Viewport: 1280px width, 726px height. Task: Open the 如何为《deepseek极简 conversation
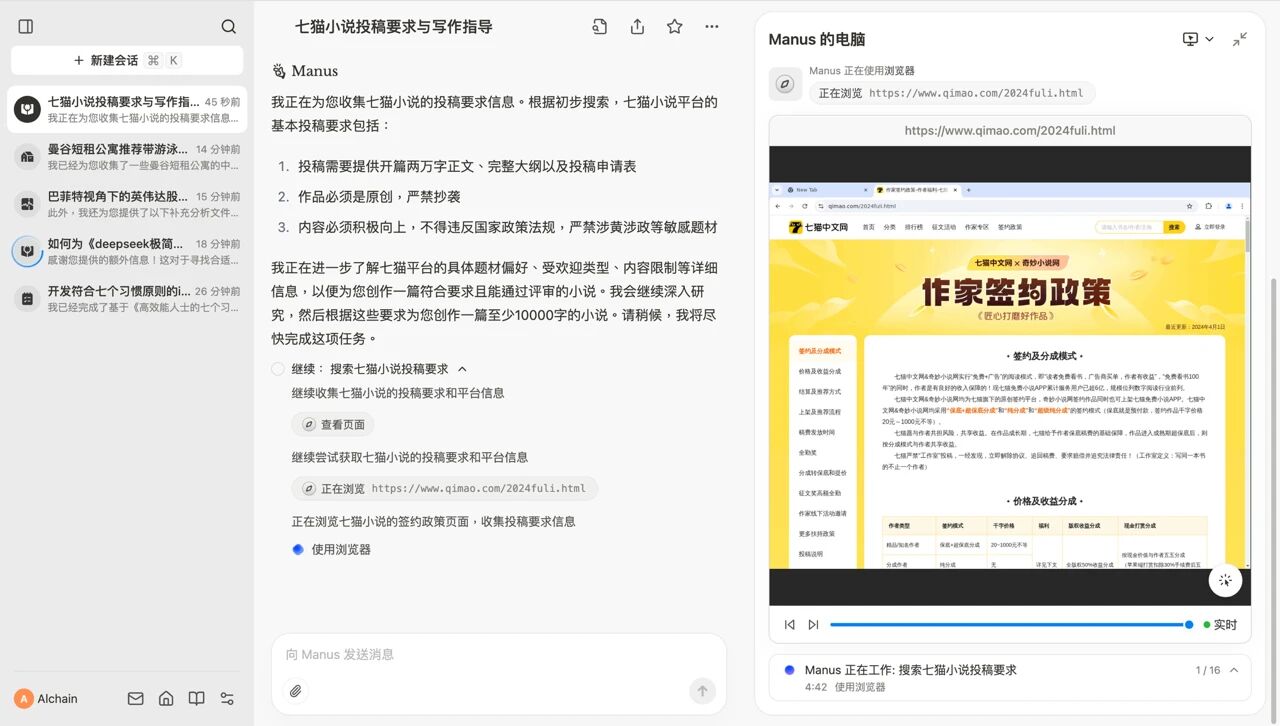point(127,251)
